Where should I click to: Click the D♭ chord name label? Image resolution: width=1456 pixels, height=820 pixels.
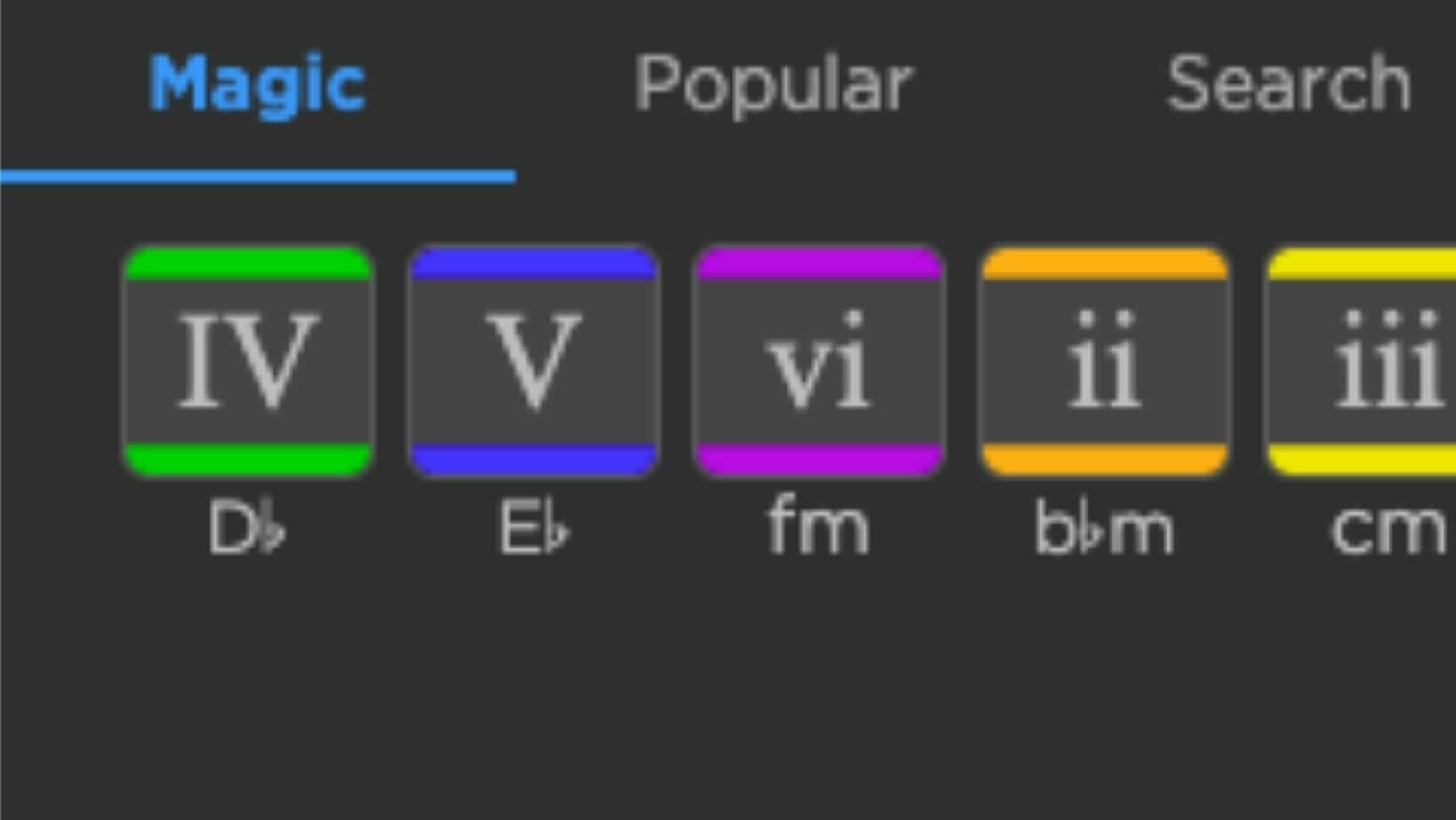247,528
